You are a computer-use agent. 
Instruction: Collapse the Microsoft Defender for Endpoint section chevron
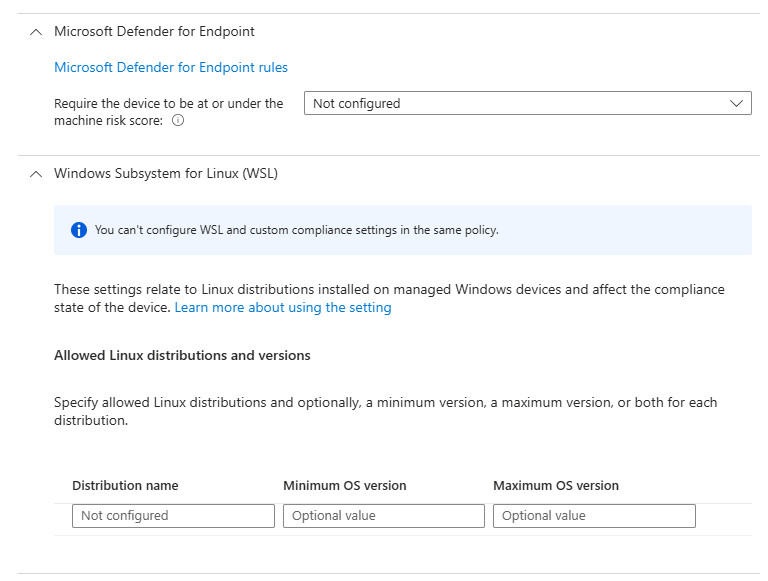pos(36,32)
